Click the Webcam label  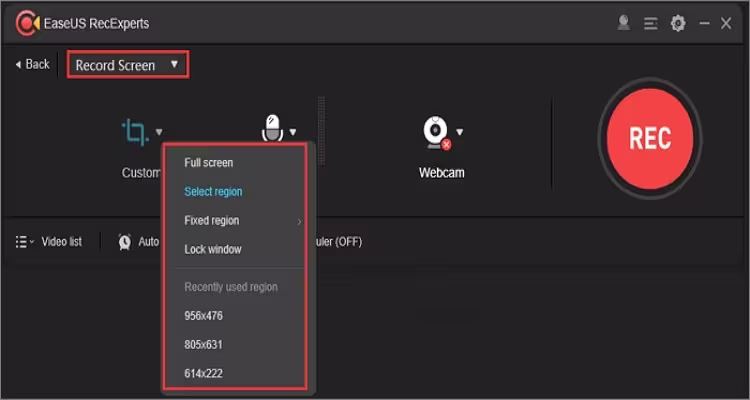441,173
